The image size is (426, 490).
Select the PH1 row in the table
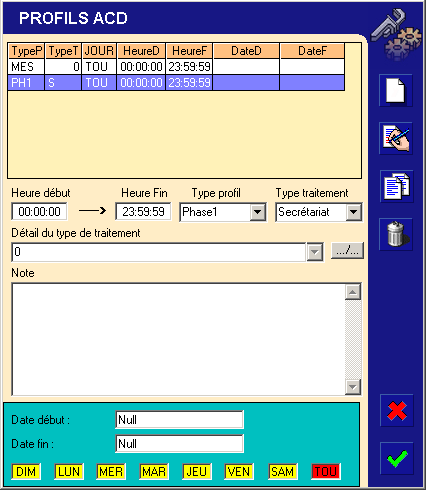[176, 83]
